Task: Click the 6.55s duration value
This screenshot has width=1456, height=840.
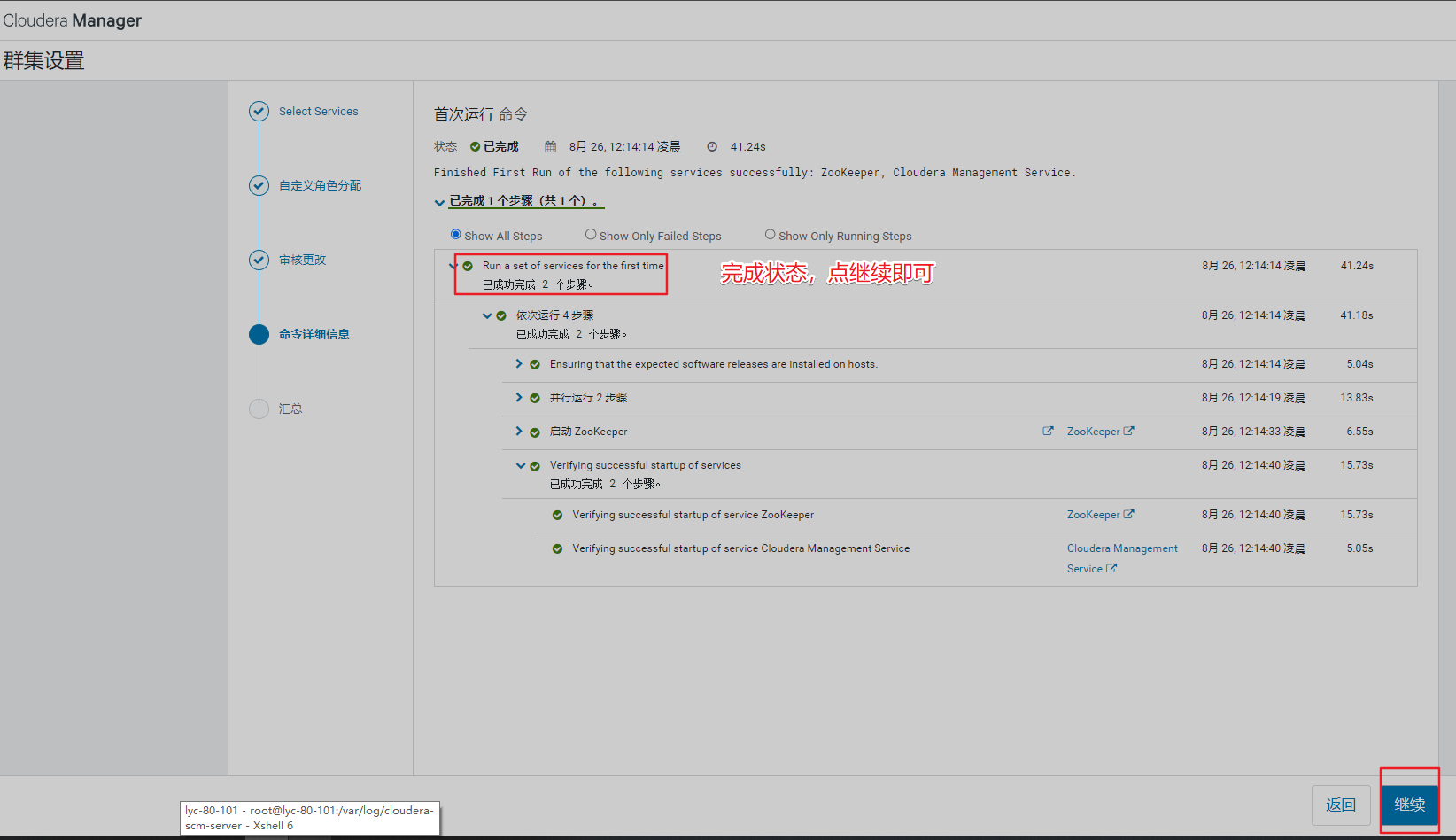Action: (1359, 432)
